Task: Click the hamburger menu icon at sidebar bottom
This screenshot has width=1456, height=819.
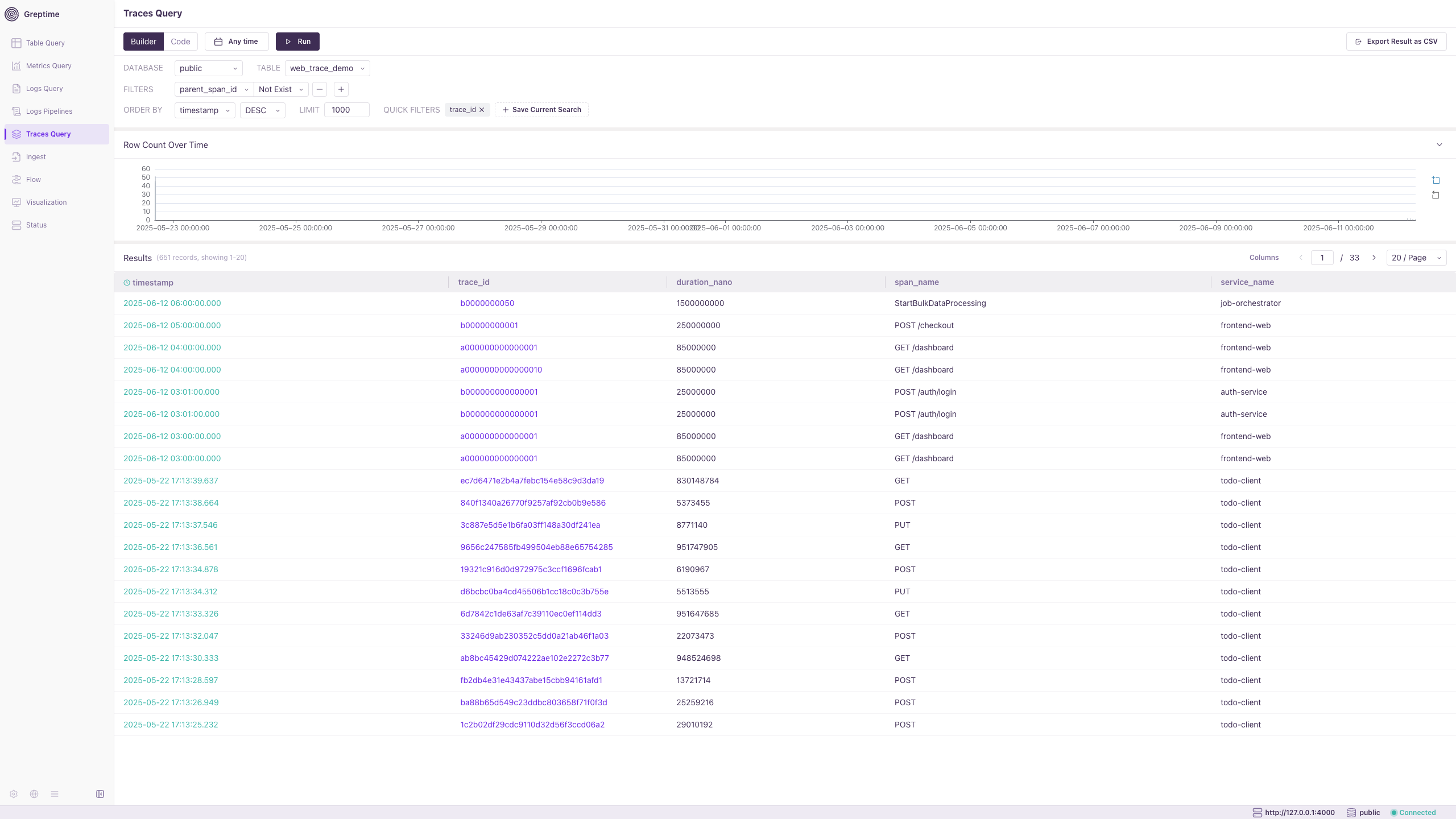Action: (x=55, y=794)
